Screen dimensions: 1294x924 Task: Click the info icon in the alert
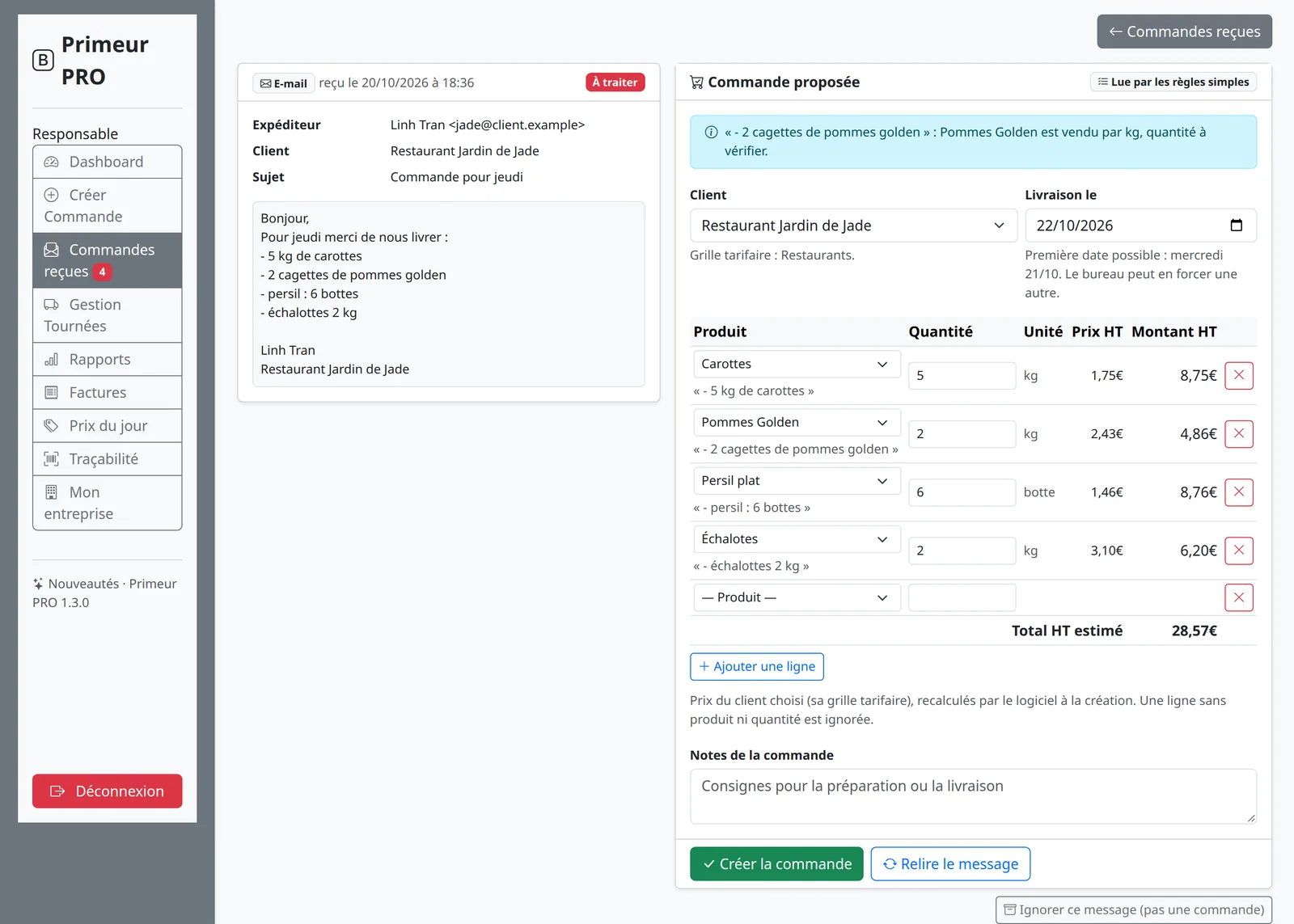(711, 133)
